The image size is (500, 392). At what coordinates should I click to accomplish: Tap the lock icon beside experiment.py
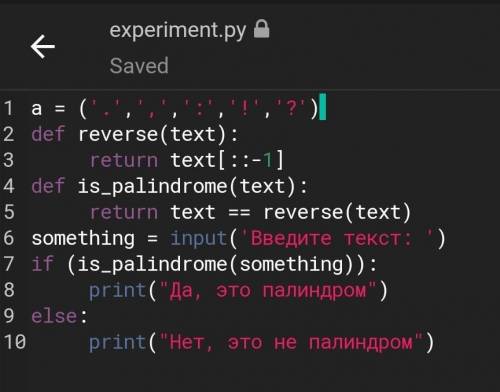261,29
